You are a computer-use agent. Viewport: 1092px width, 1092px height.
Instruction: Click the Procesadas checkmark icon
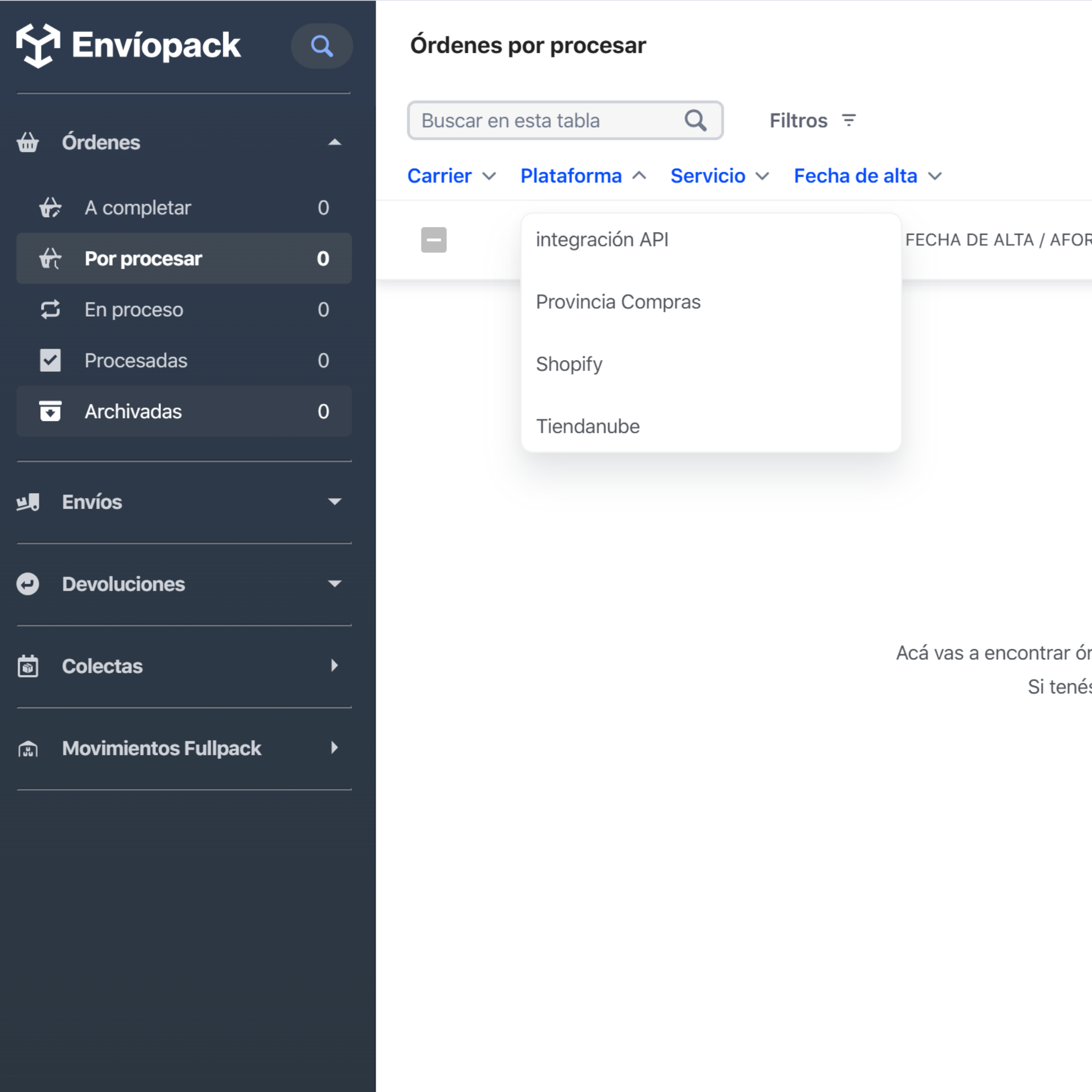[x=51, y=360]
